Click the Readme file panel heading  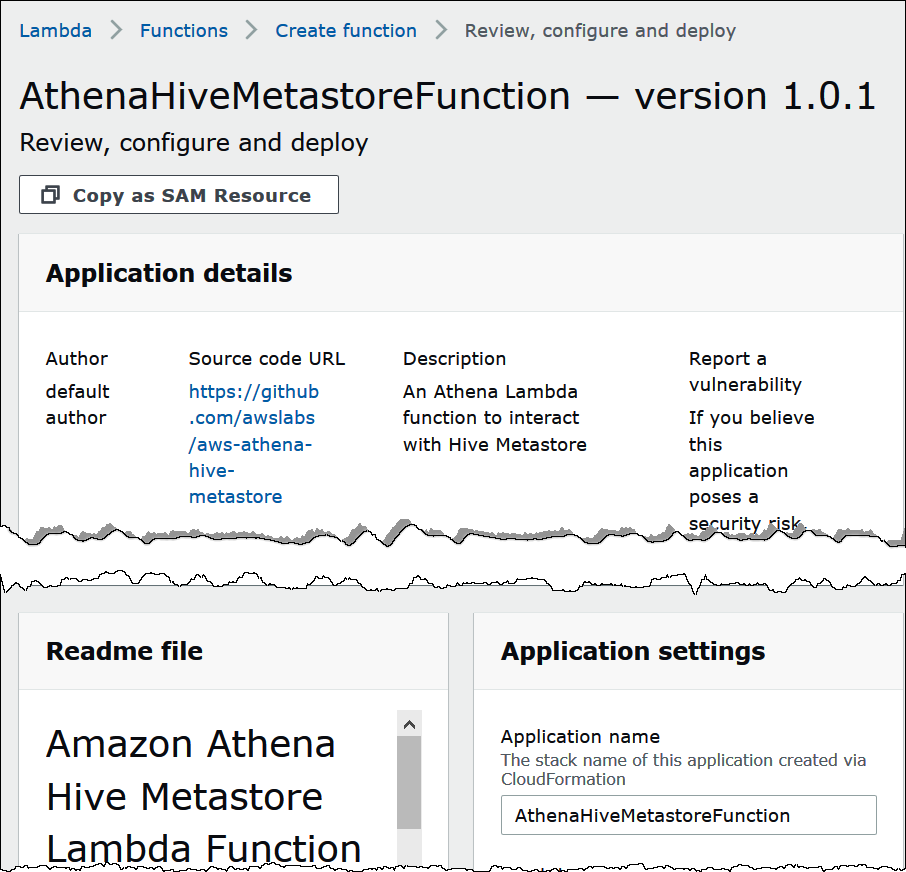pyautogui.click(x=124, y=650)
